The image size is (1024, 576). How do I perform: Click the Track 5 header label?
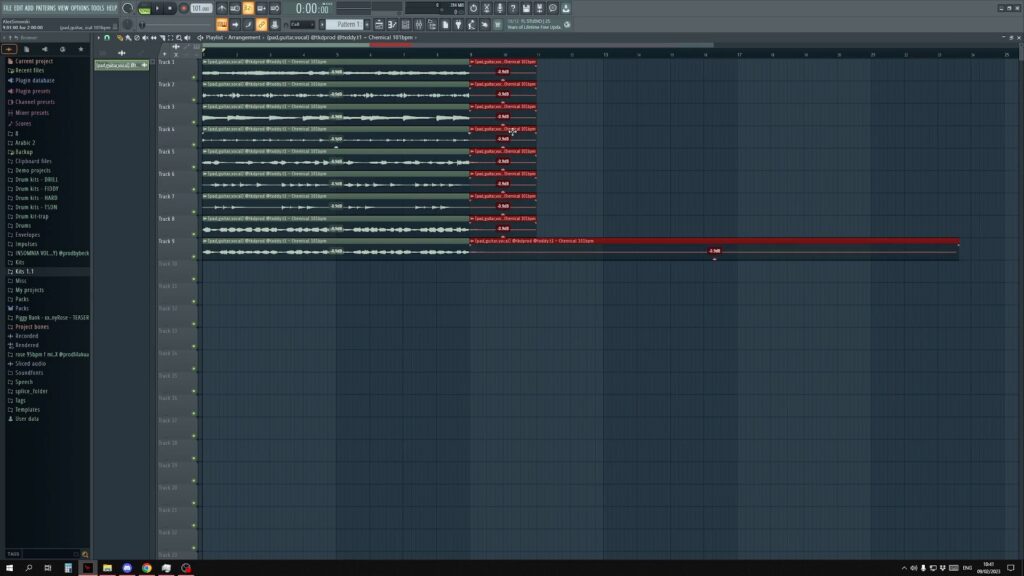click(167, 152)
